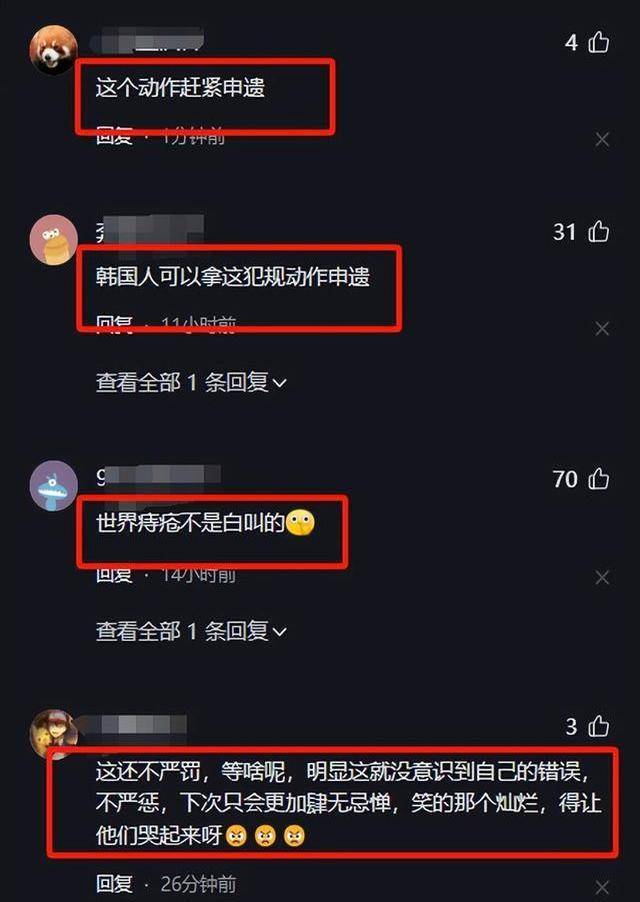Open the blue monster avatar profile
The image size is (640, 902).
[53, 486]
